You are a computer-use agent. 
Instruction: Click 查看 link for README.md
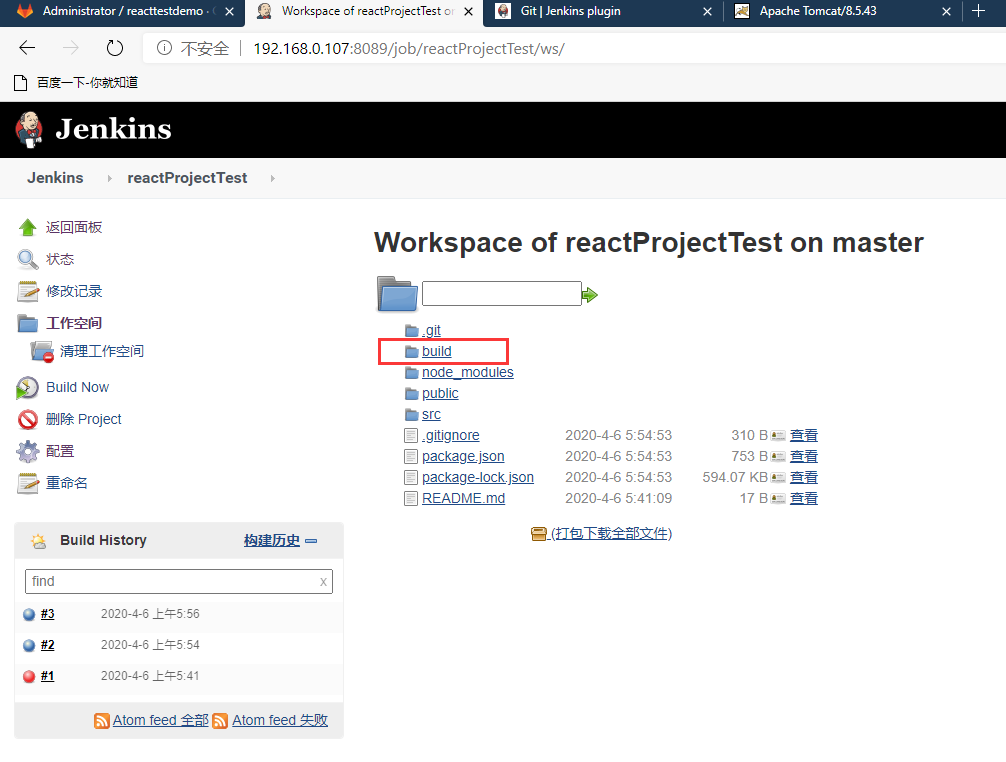pos(804,498)
